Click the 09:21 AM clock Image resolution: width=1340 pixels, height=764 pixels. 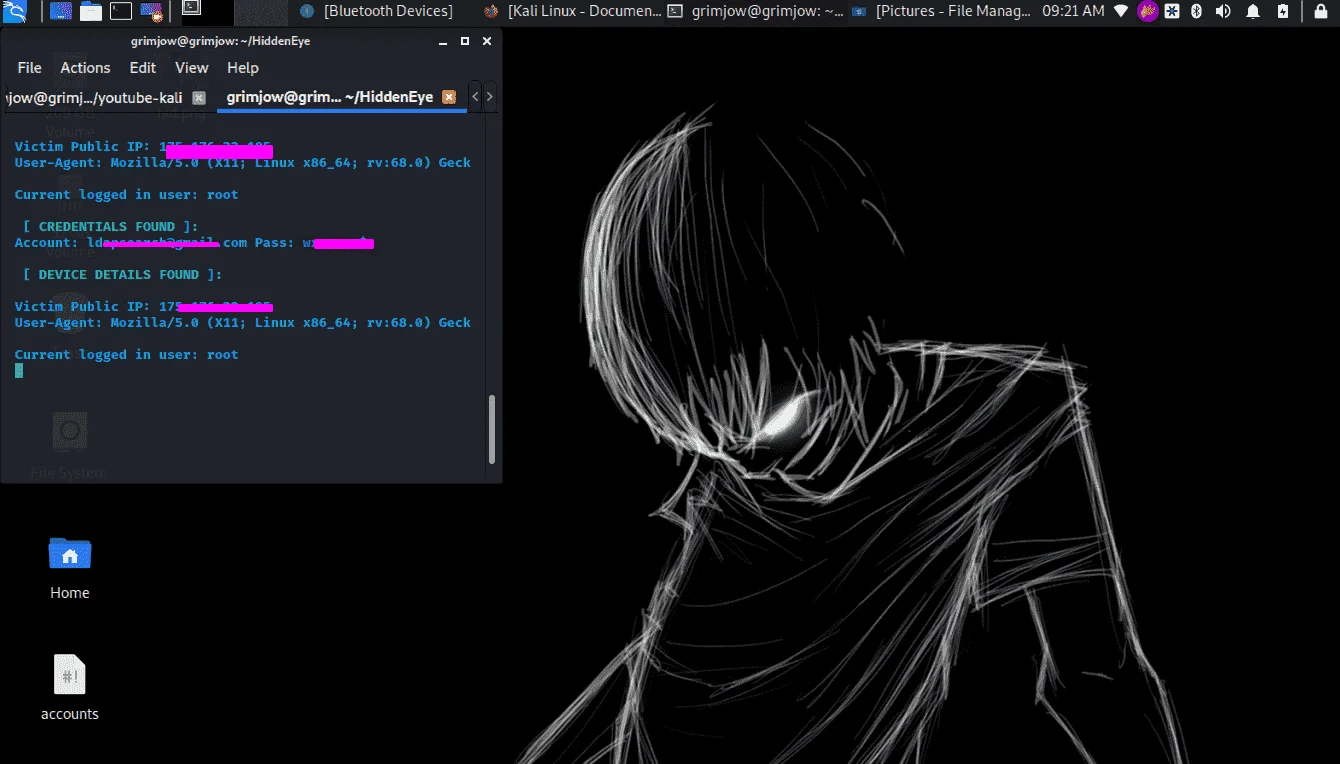(1073, 12)
